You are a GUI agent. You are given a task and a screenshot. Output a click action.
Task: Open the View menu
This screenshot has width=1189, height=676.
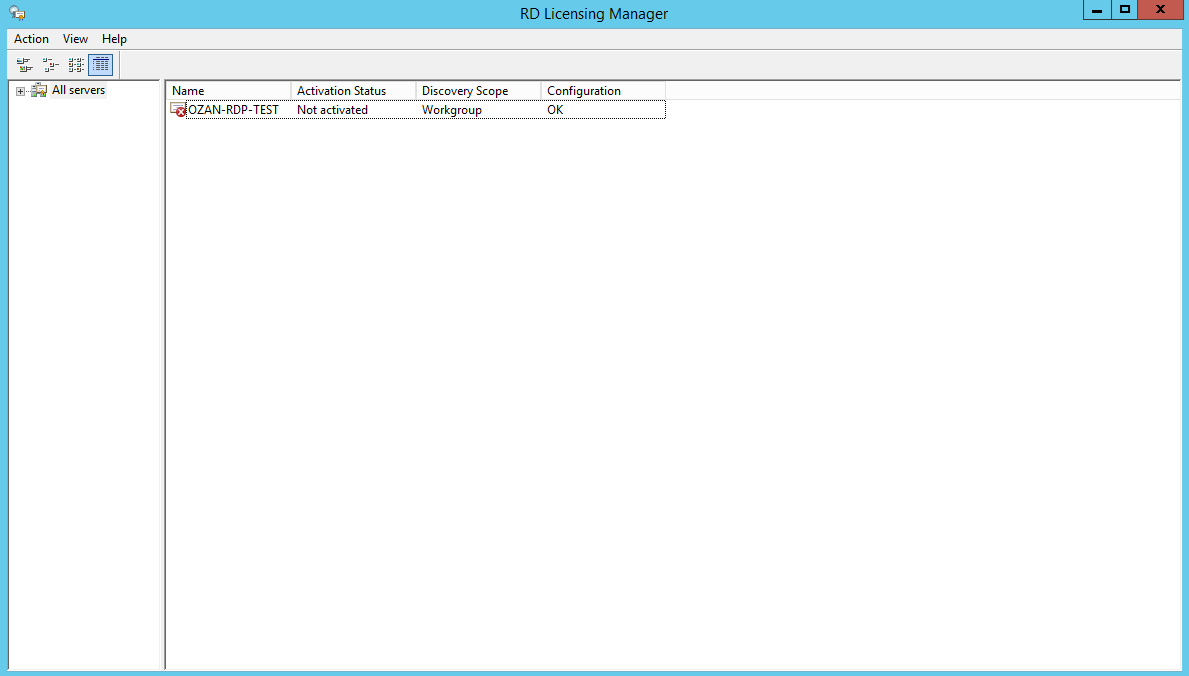pyautogui.click(x=75, y=39)
